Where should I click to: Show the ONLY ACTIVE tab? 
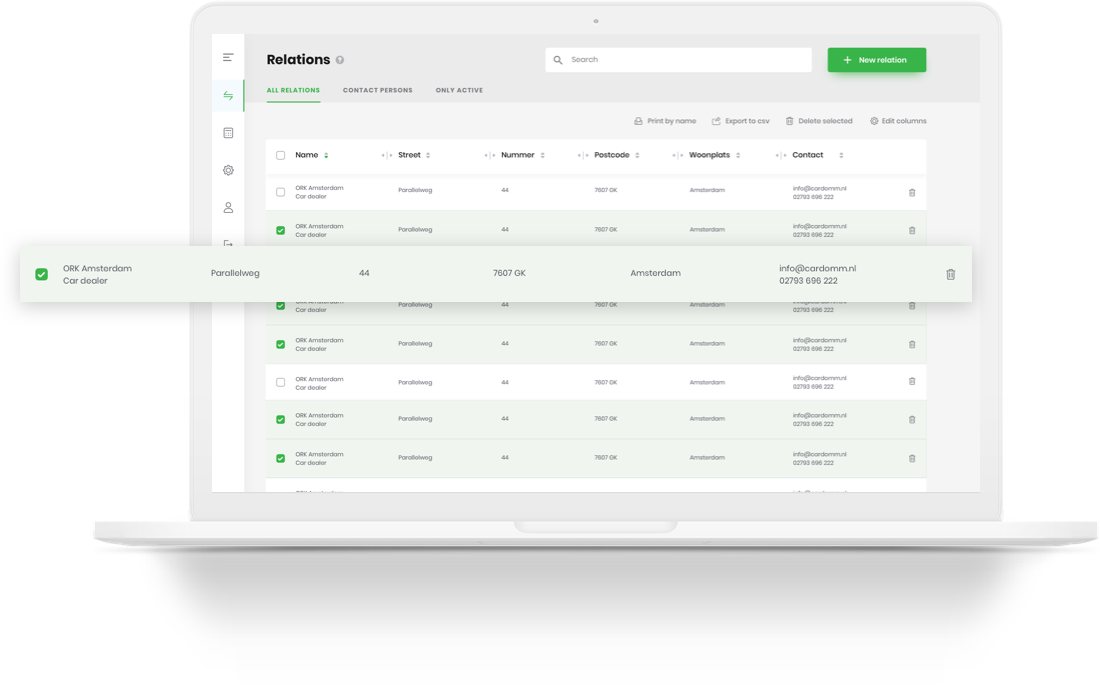[460, 91]
